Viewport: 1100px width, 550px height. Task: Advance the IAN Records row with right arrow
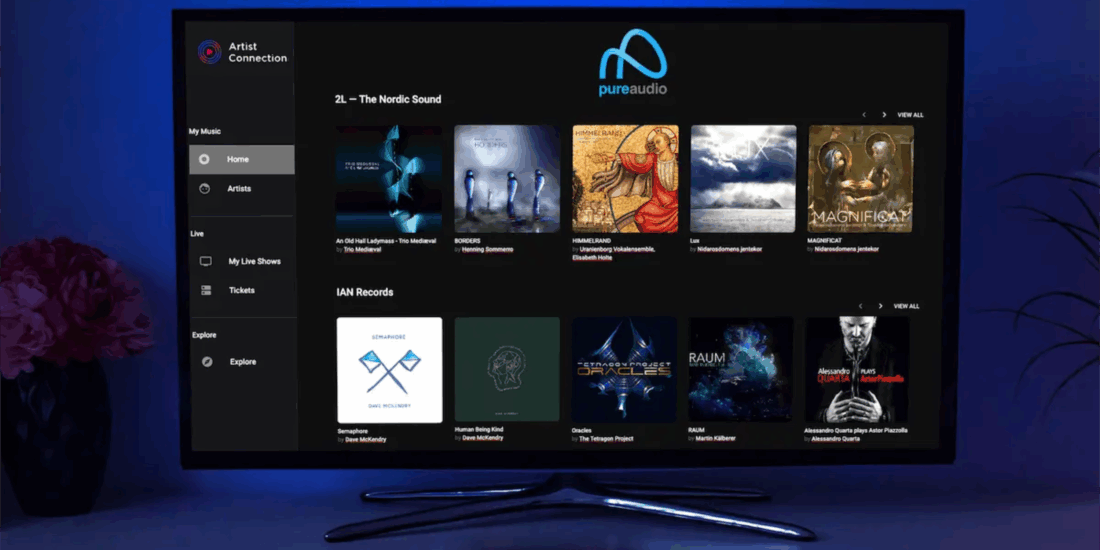point(880,306)
